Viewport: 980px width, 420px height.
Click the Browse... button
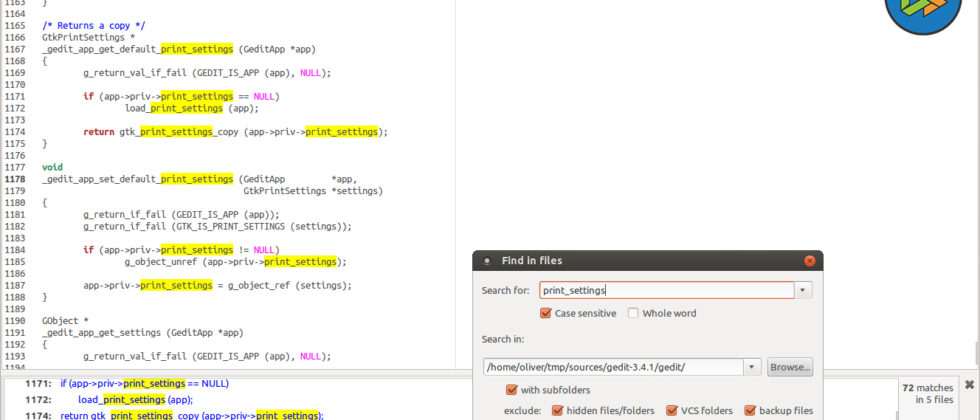[x=789, y=367]
